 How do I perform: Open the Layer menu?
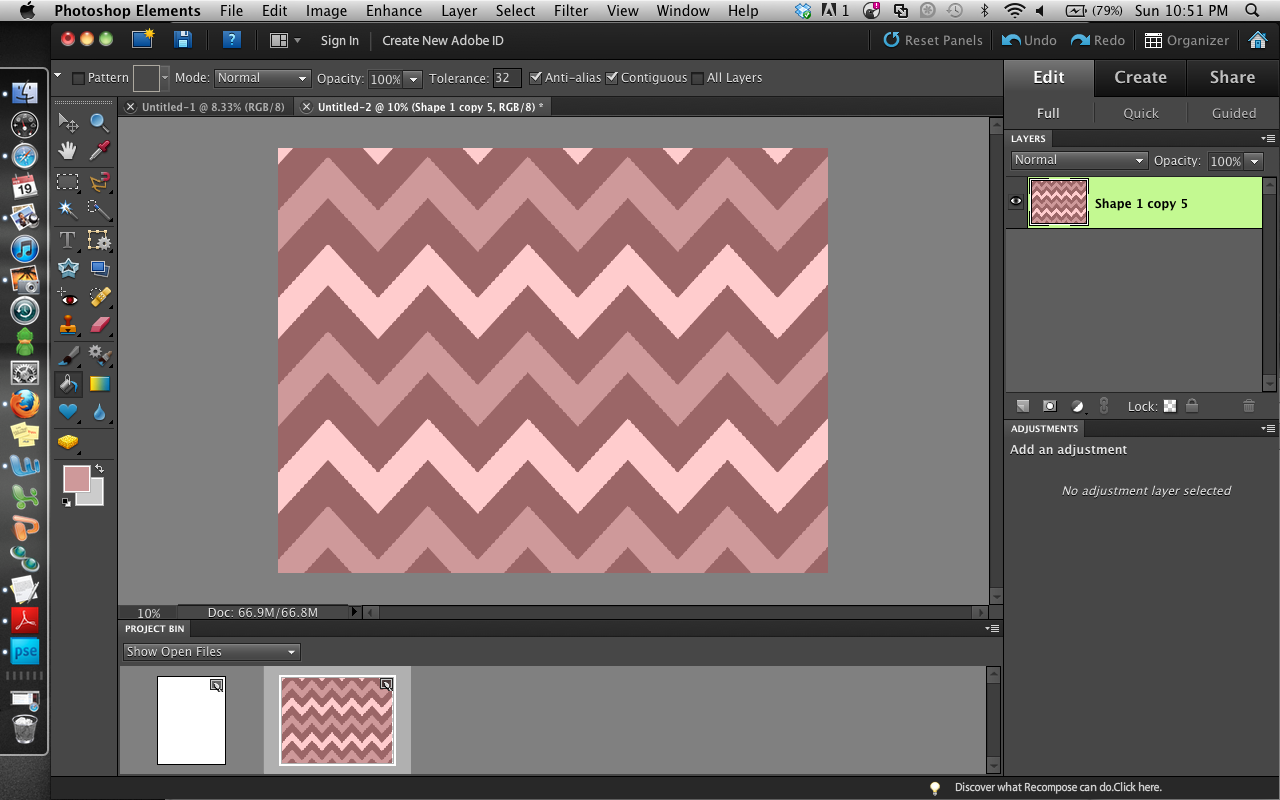click(x=459, y=11)
